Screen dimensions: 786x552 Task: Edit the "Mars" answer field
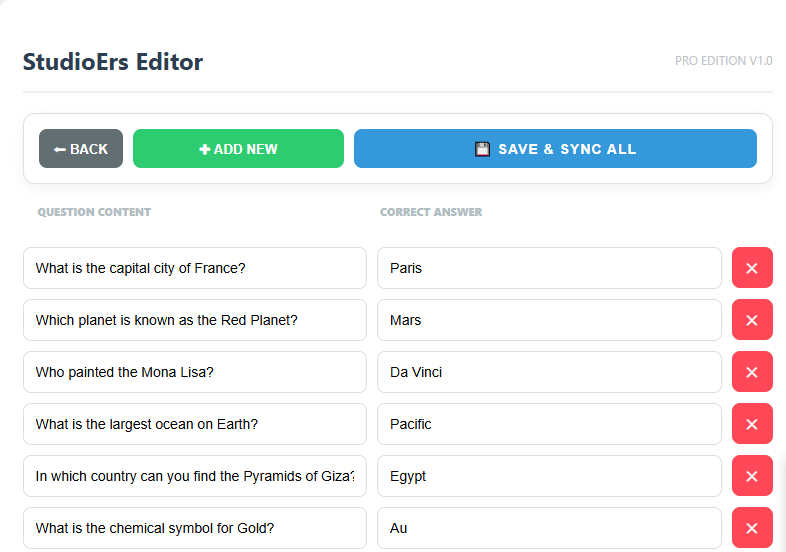[549, 320]
